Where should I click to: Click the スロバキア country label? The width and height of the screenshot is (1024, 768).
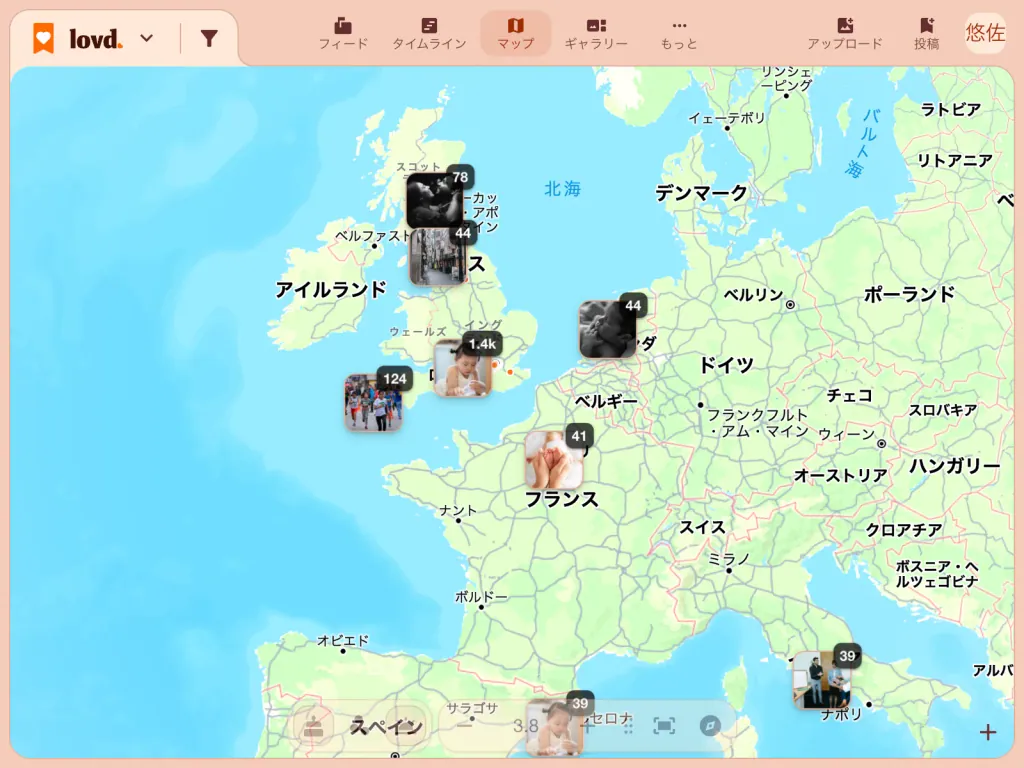[943, 410]
